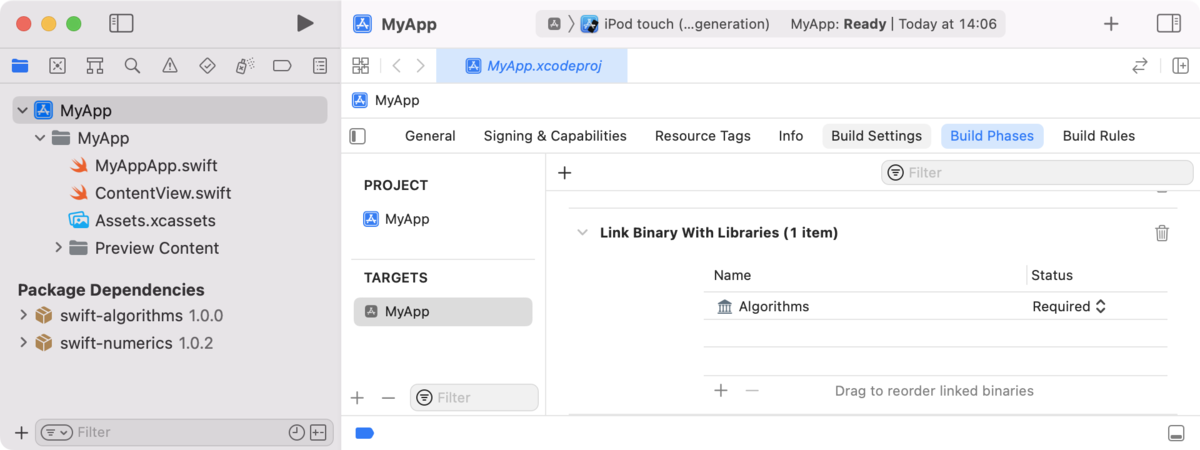The height and width of the screenshot is (450, 1200).
Task: Open the Breakpoint navigator
Action: [282, 66]
